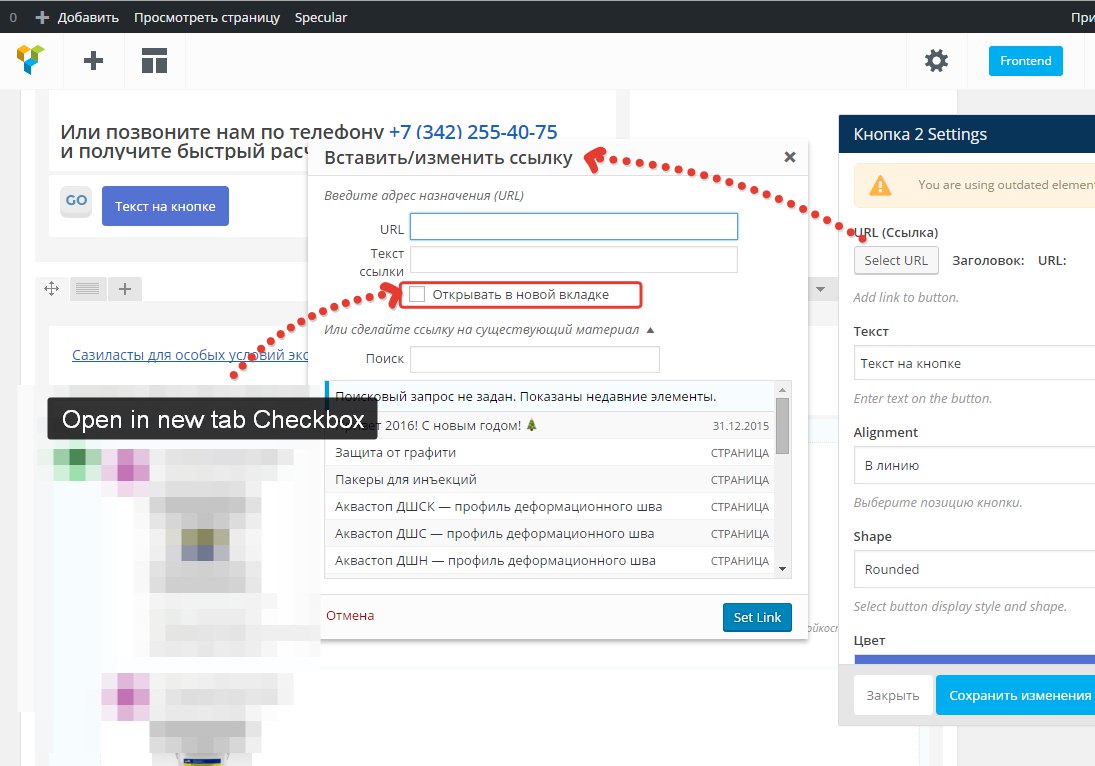Screen dimensions: 1095x766
Task: Click warning icon in outdated notice
Action: 880,185
